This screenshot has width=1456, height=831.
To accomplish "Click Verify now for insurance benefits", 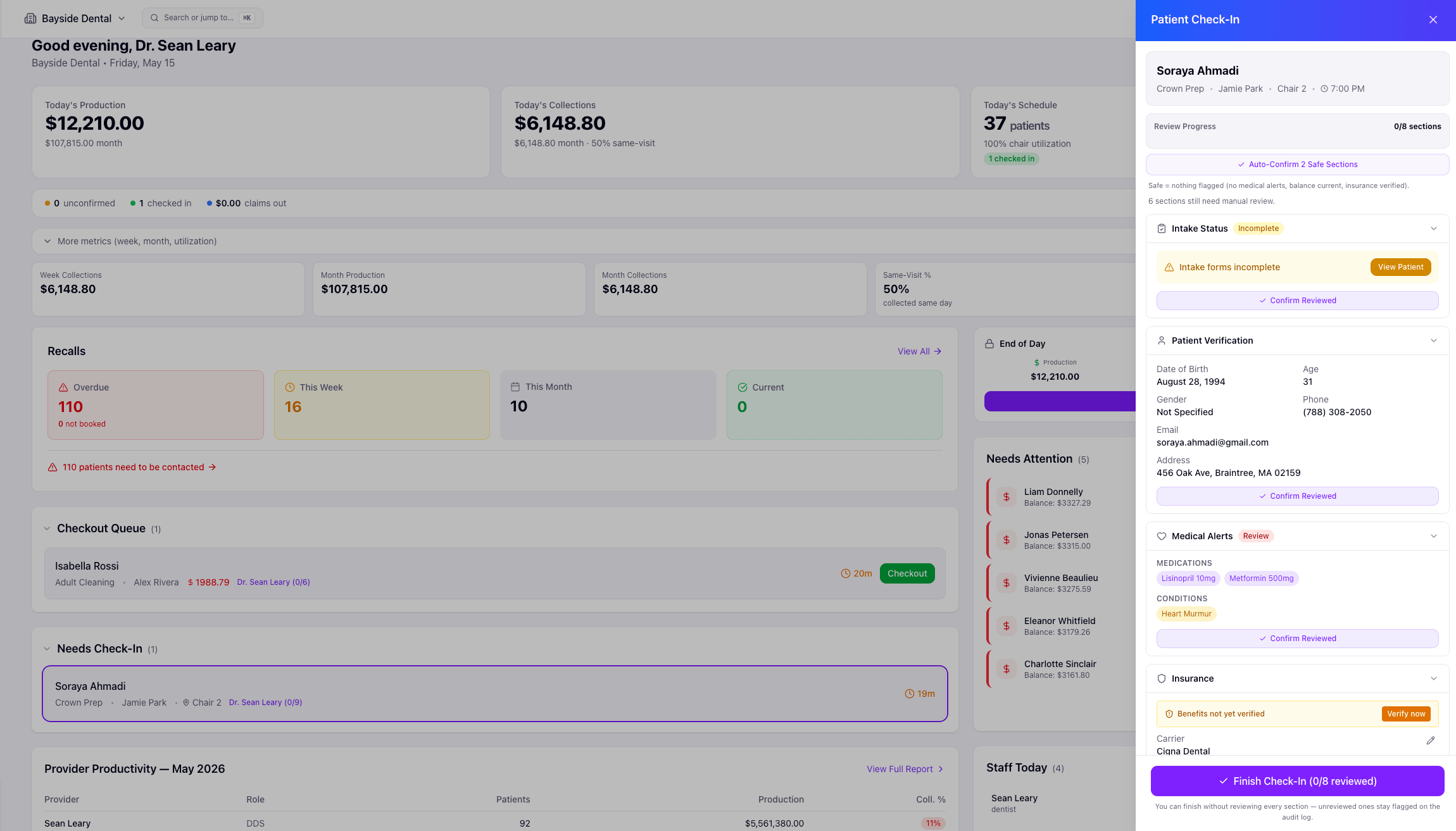I will click(x=1406, y=714).
